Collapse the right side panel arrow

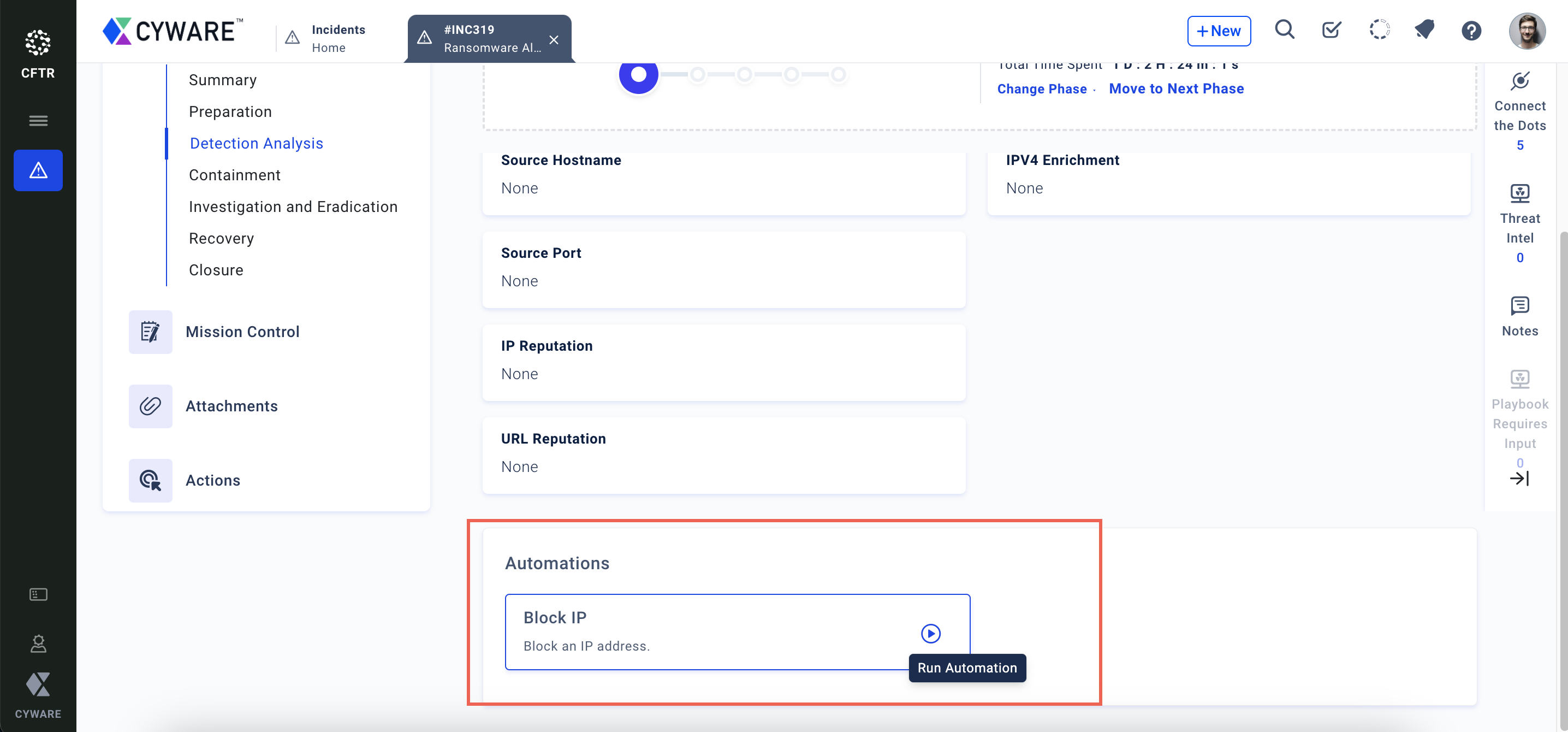[1519, 479]
